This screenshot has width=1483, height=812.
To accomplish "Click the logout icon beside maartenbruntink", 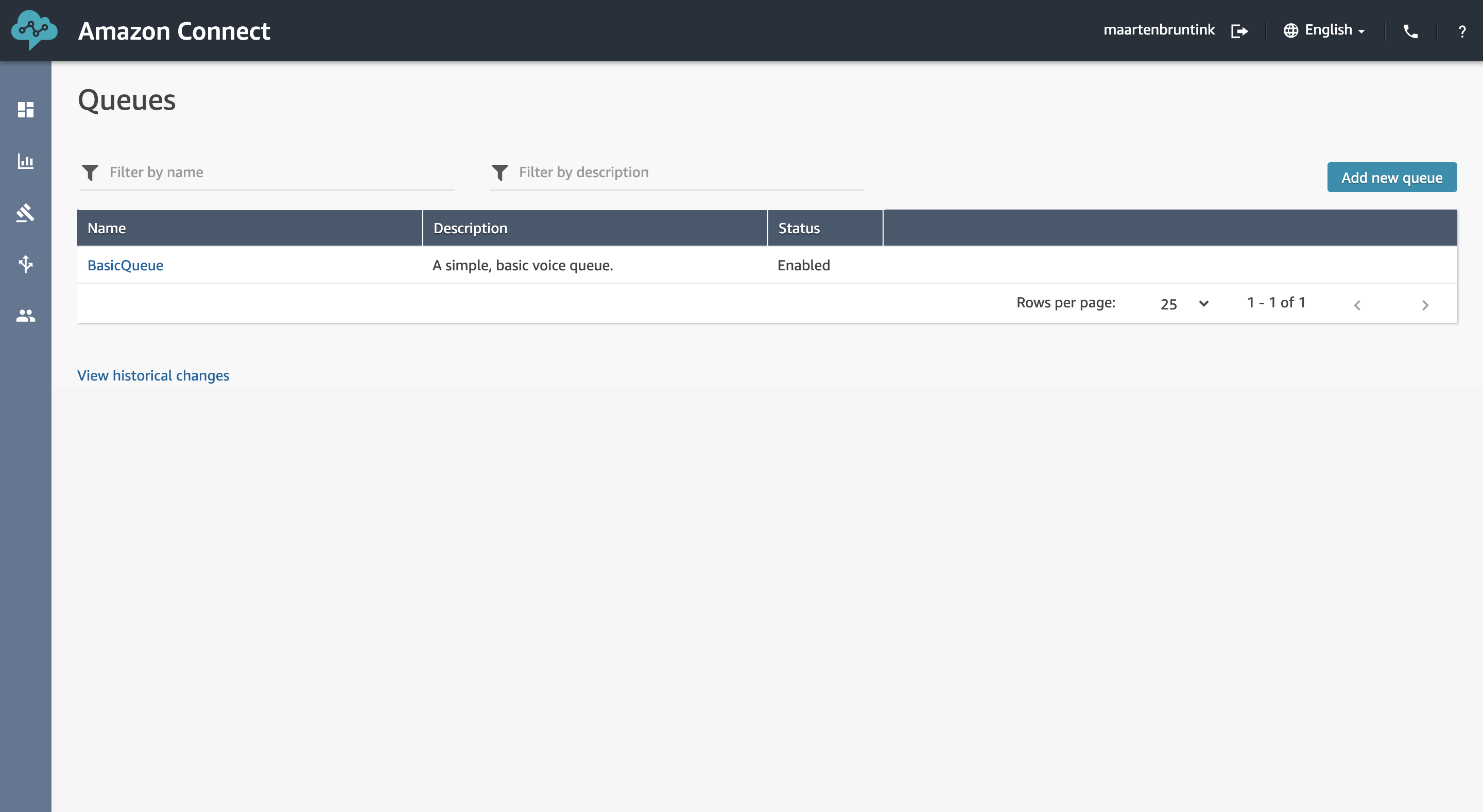I will click(1239, 30).
